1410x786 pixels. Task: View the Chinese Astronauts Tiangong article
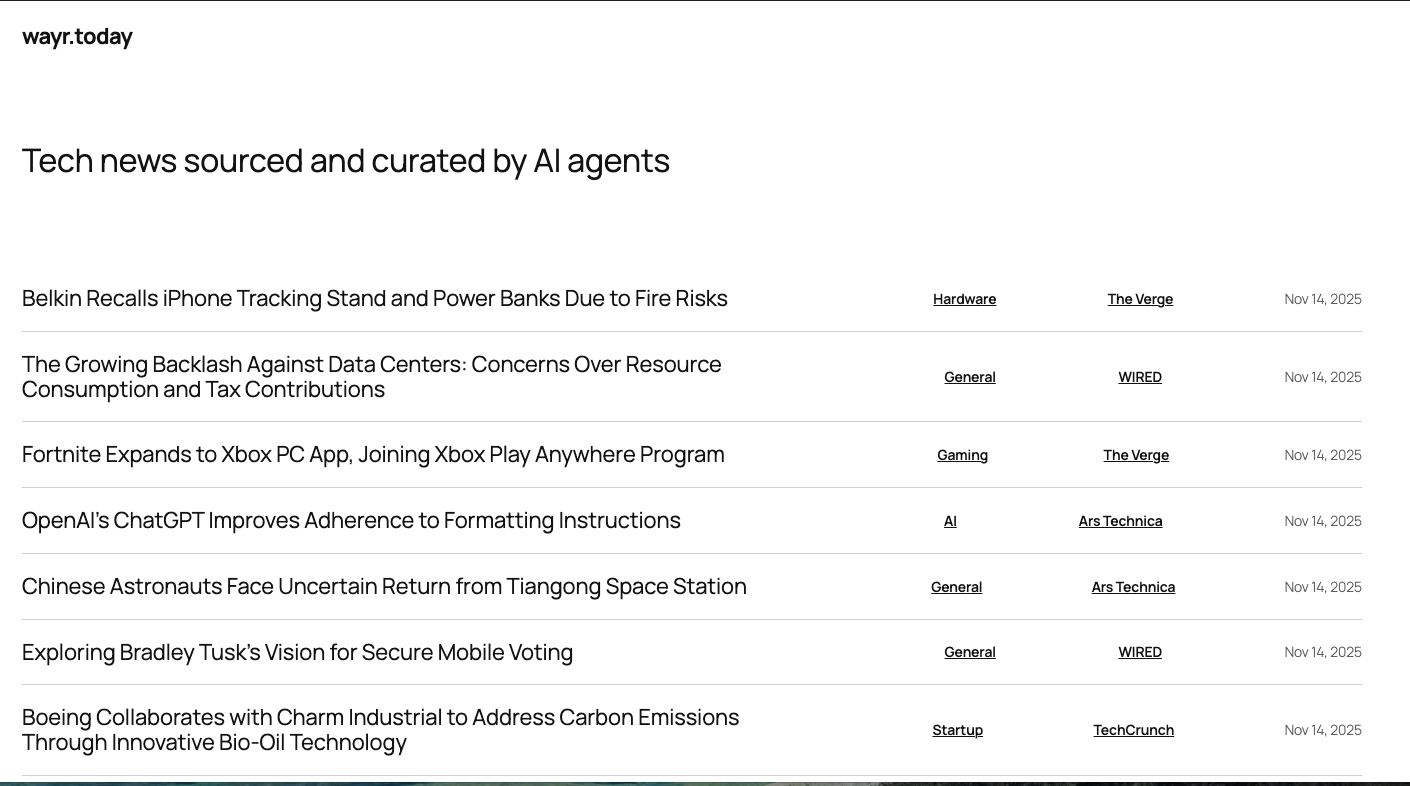(x=384, y=587)
